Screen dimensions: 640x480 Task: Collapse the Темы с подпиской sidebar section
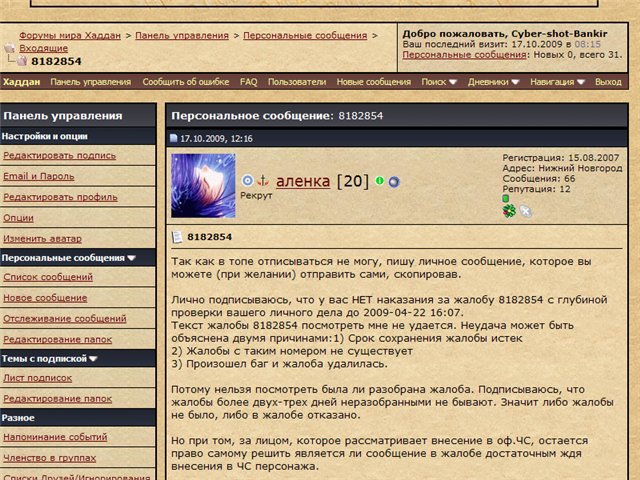pyautogui.click(x=93, y=359)
